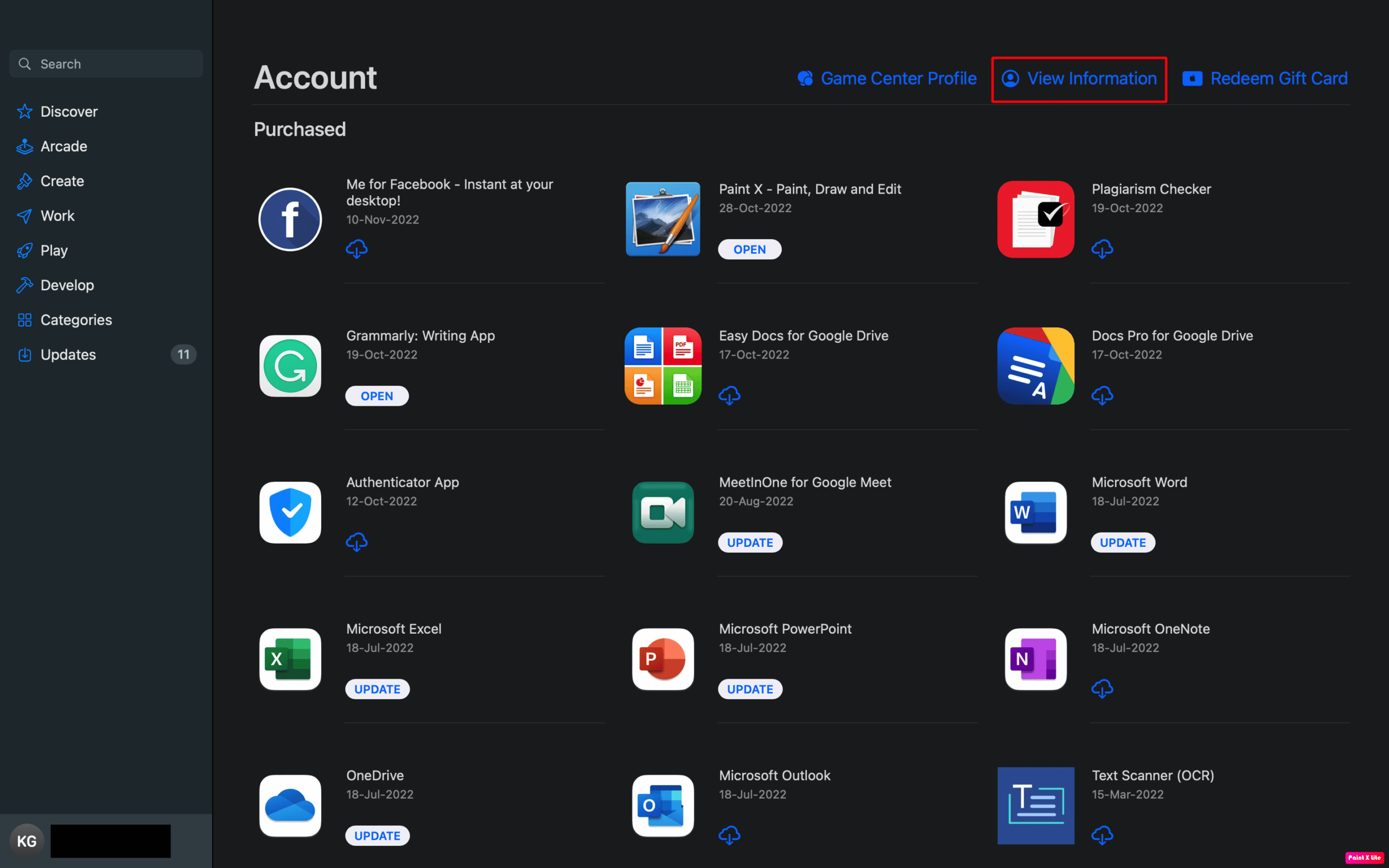1389x868 pixels.
Task: Select Discover from sidebar menu
Action: [x=69, y=111]
